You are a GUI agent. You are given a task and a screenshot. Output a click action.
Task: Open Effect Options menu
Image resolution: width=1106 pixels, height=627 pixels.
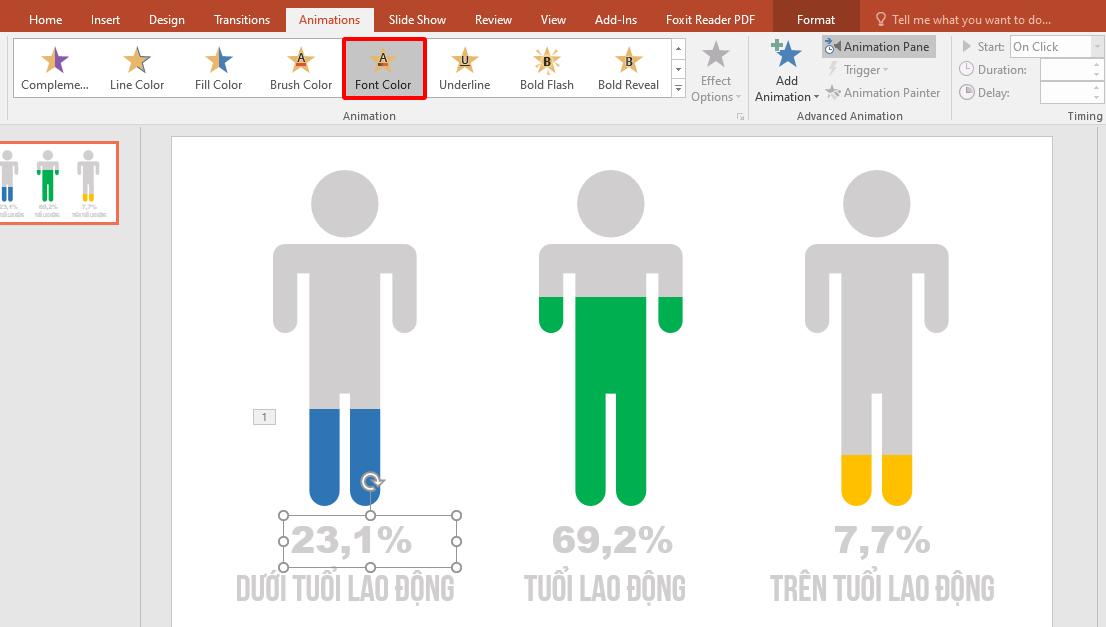(716, 72)
